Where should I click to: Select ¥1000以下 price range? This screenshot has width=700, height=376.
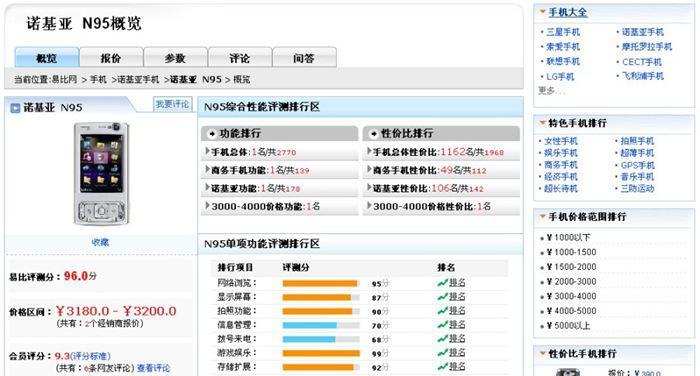click(x=568, y=238)
